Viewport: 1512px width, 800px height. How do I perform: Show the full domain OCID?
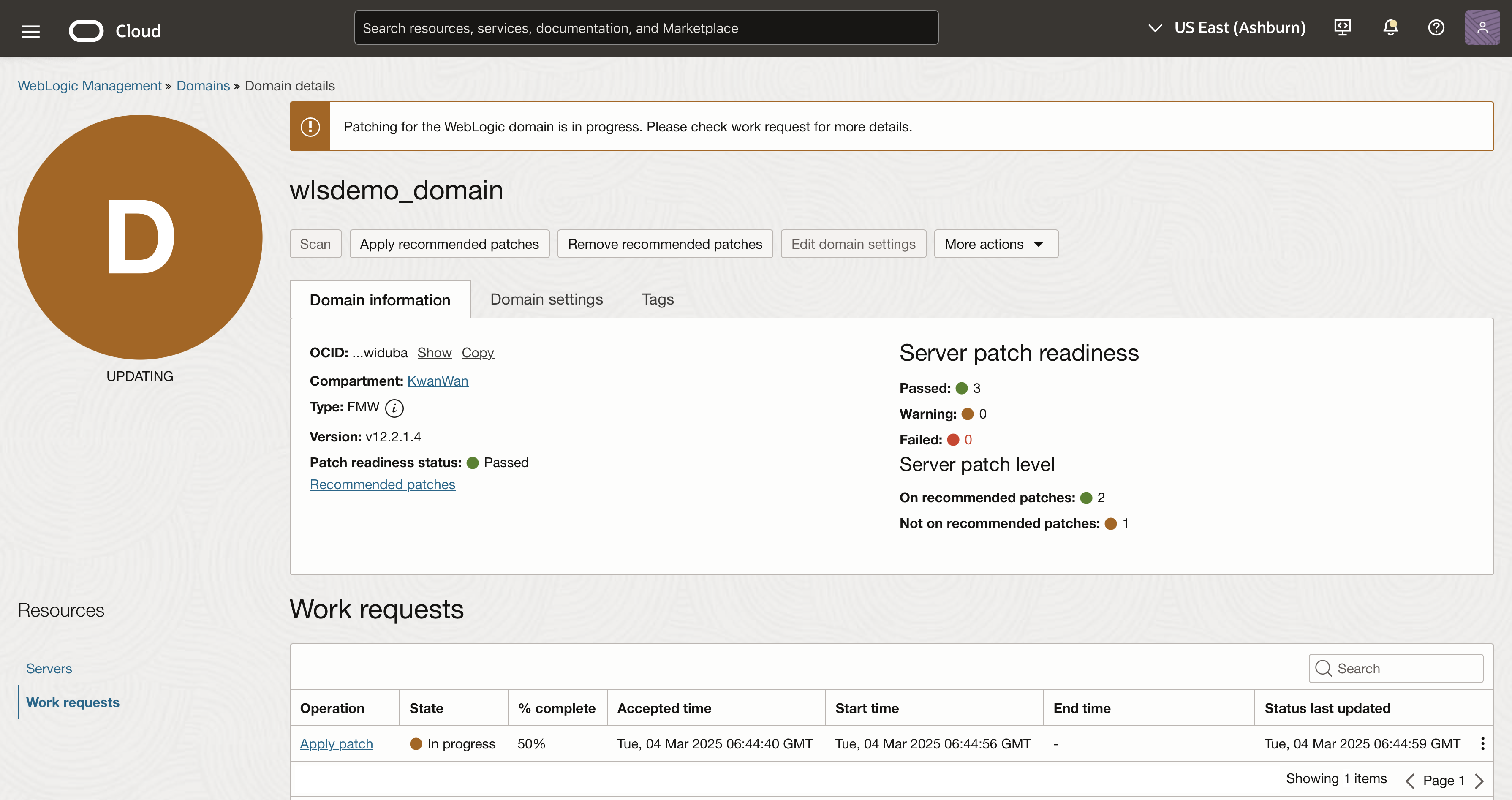[x=434, y=353]
